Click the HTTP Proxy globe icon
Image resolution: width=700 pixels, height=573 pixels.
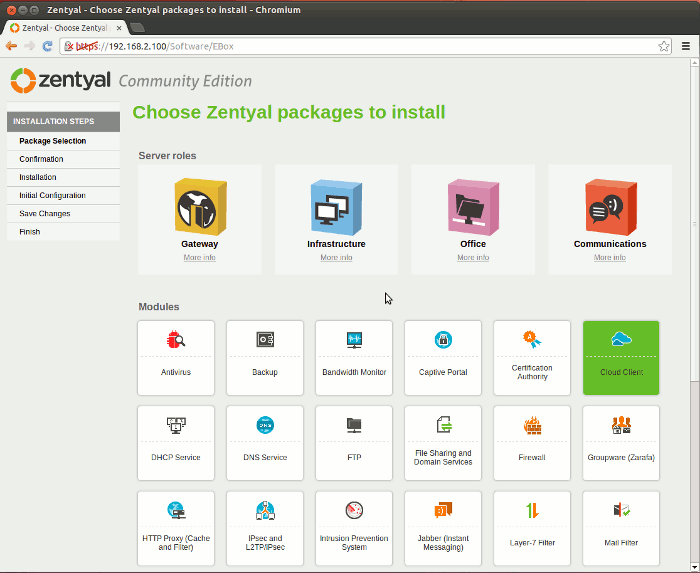click(176, 510)
